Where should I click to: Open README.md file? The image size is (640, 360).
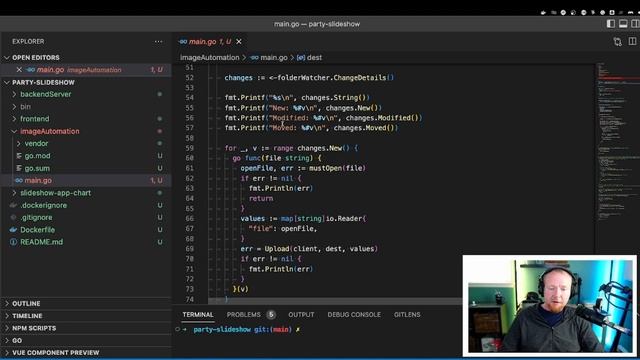[x=41, y=242]
